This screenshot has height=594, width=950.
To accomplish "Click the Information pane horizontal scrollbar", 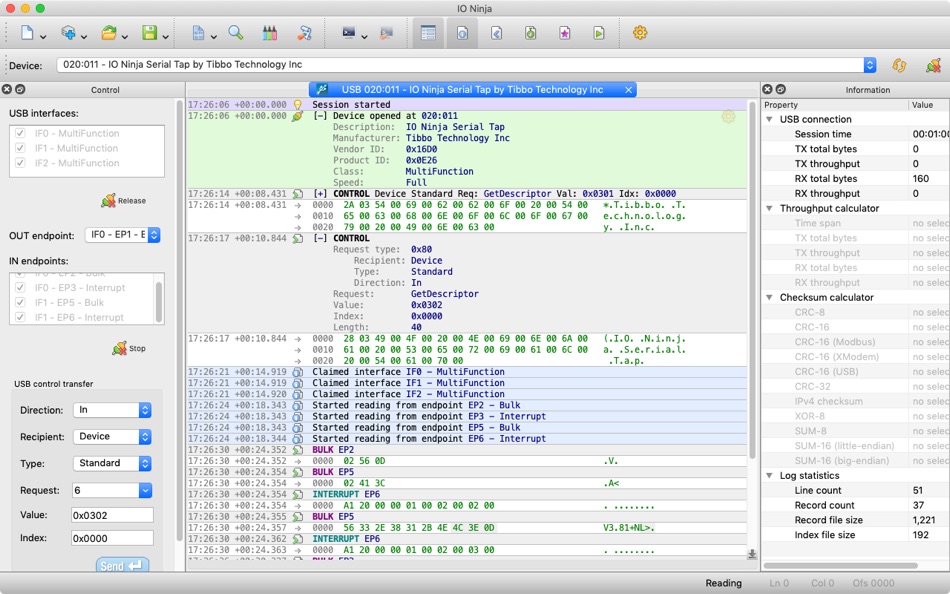I will click(840, 566).
